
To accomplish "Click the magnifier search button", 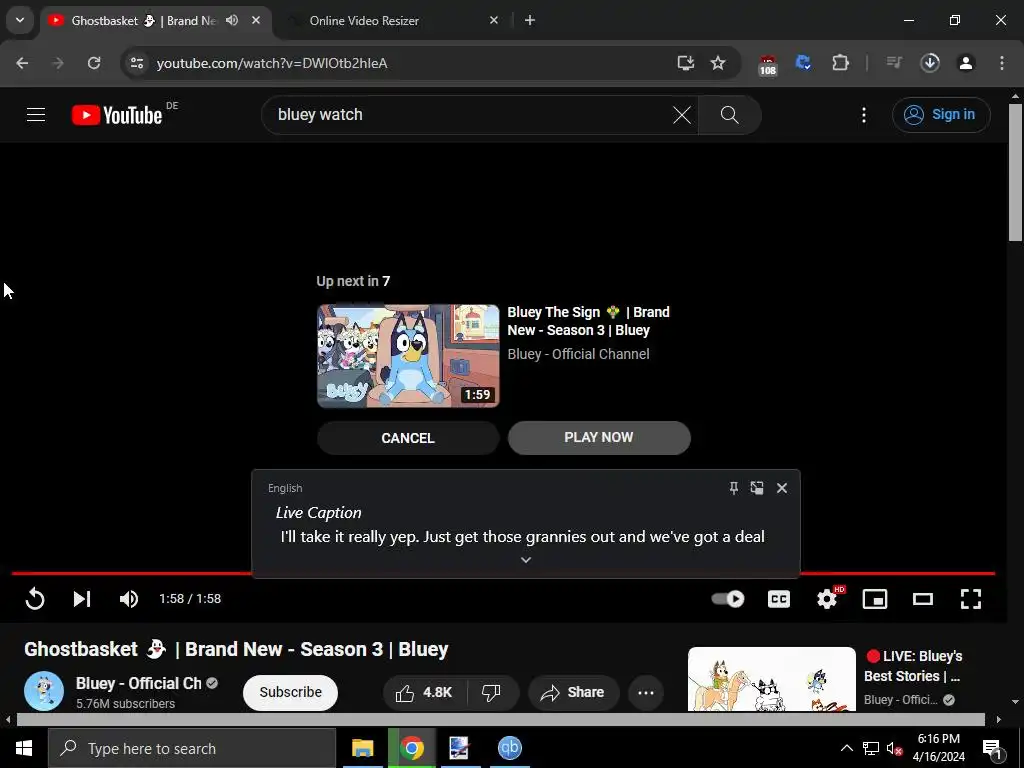I will click(729, 115).
